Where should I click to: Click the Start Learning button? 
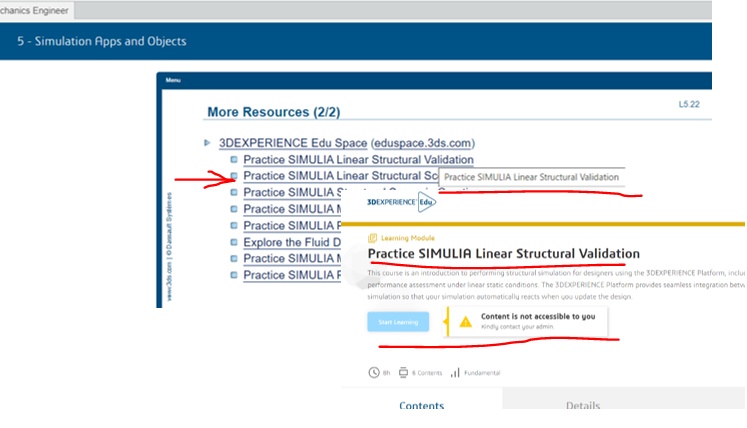(x=398, y=322)
